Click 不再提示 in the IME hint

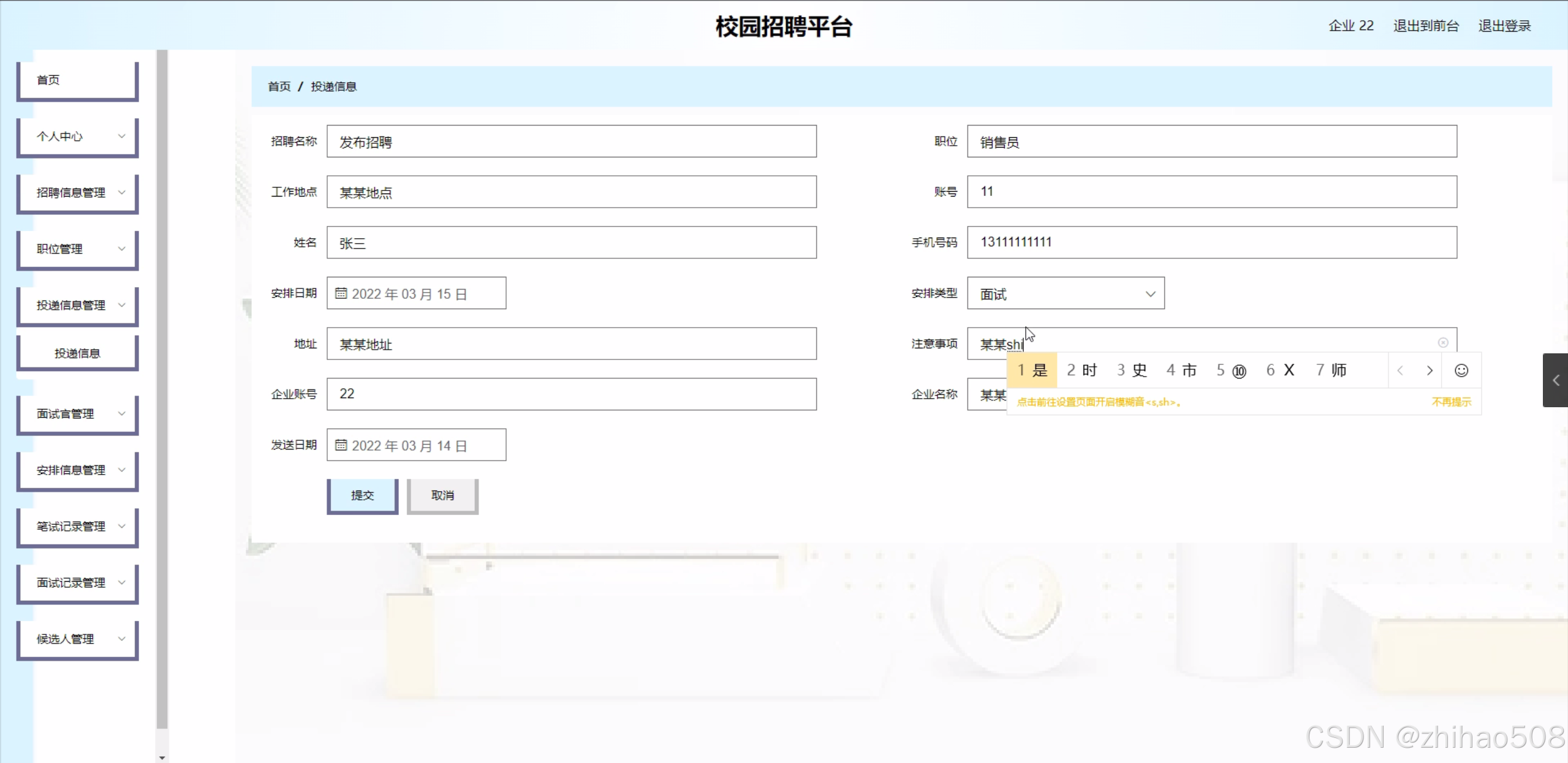pos(1451,402)
